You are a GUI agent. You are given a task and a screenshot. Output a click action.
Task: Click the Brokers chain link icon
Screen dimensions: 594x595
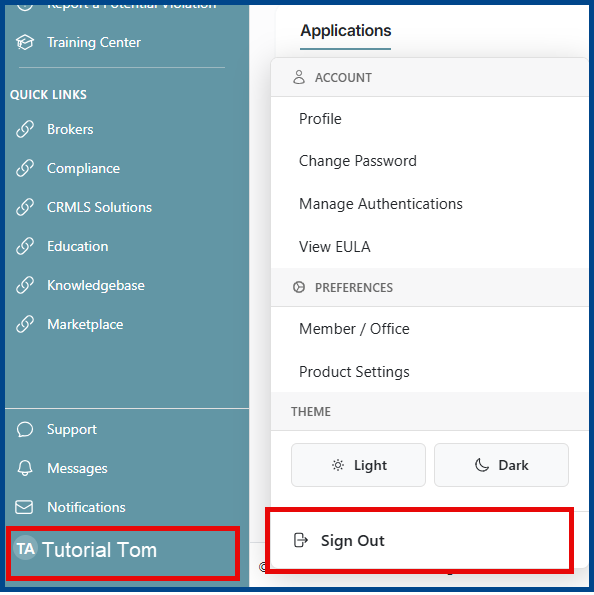point(25,129)
